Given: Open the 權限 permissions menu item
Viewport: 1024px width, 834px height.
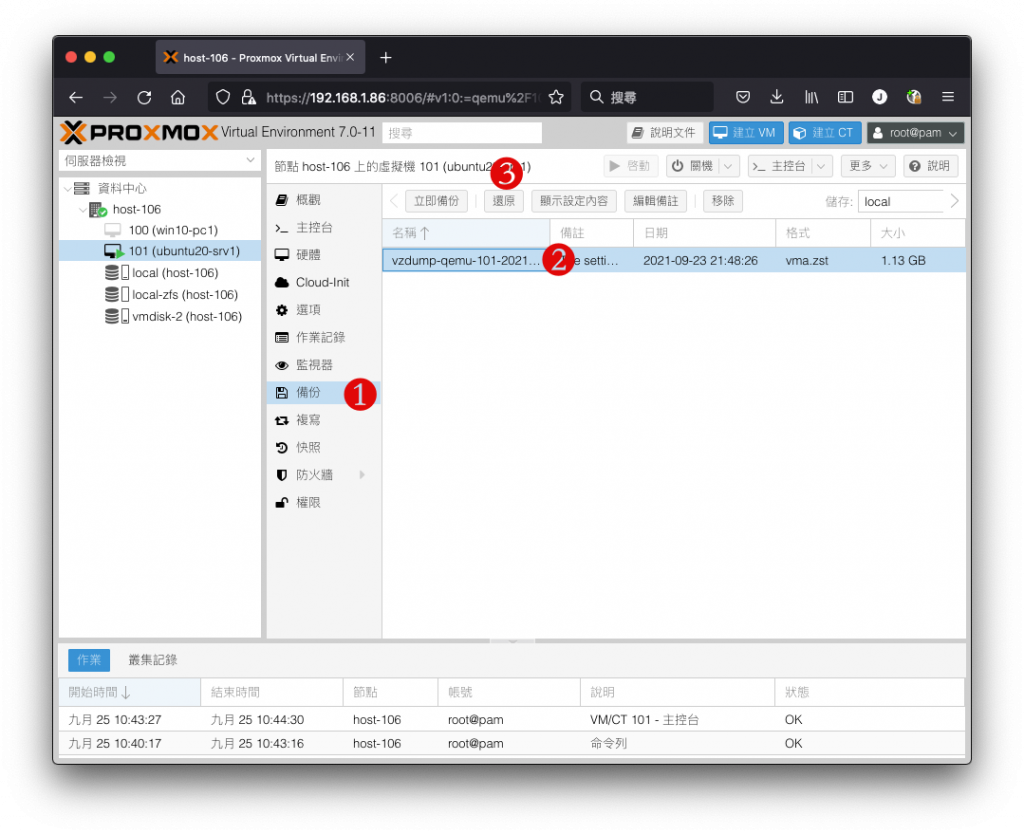Looking at the screenshot, I should 324,502.
